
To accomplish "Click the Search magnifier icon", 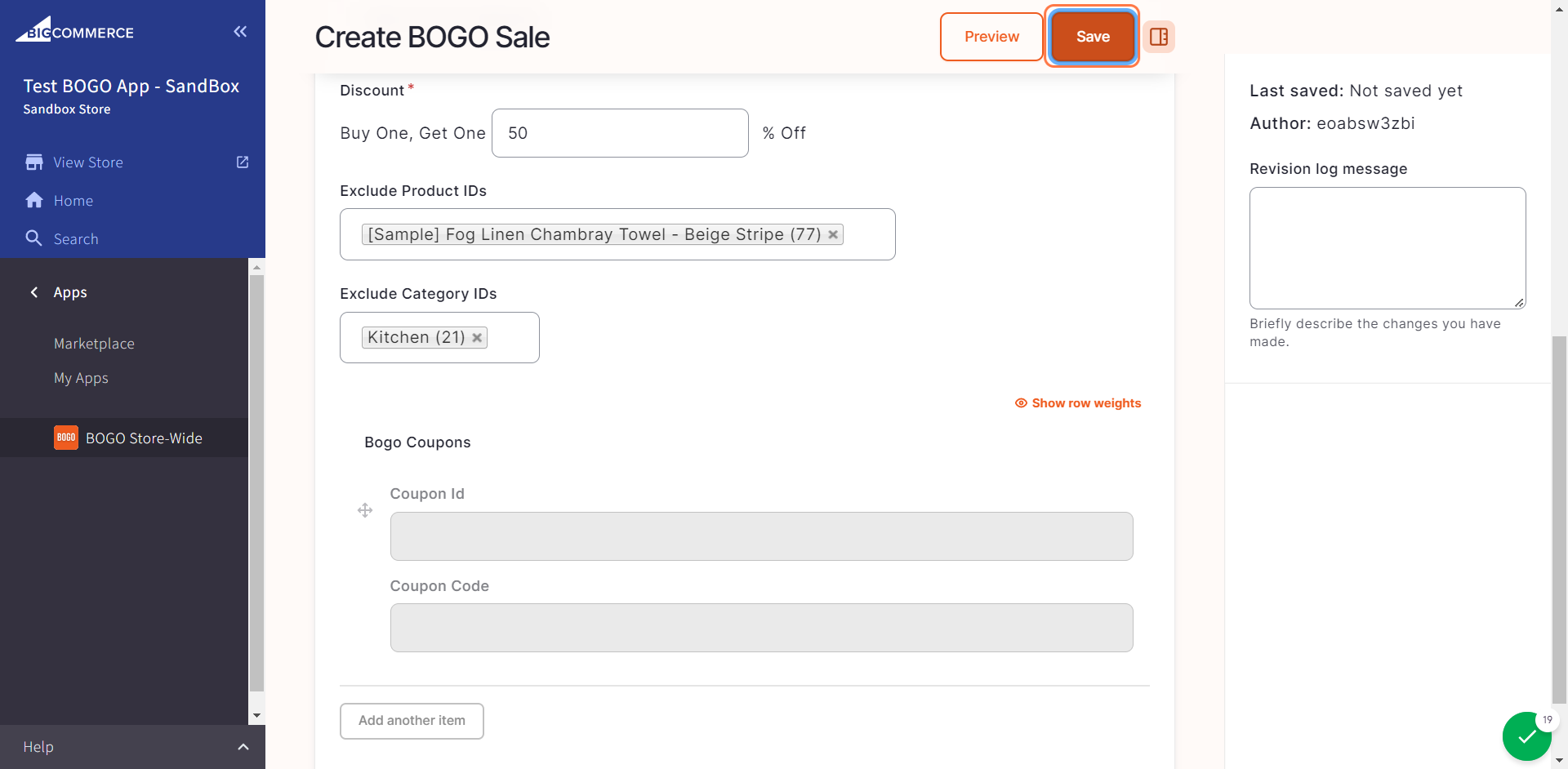I will click(34, 238).
